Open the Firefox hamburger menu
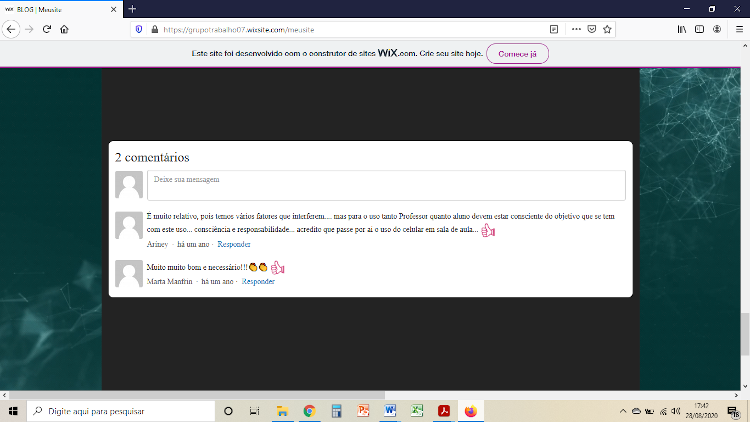Image resolution: width=750 pixels, height=422 pixels. pyautogui.click(x=737, y=29)
